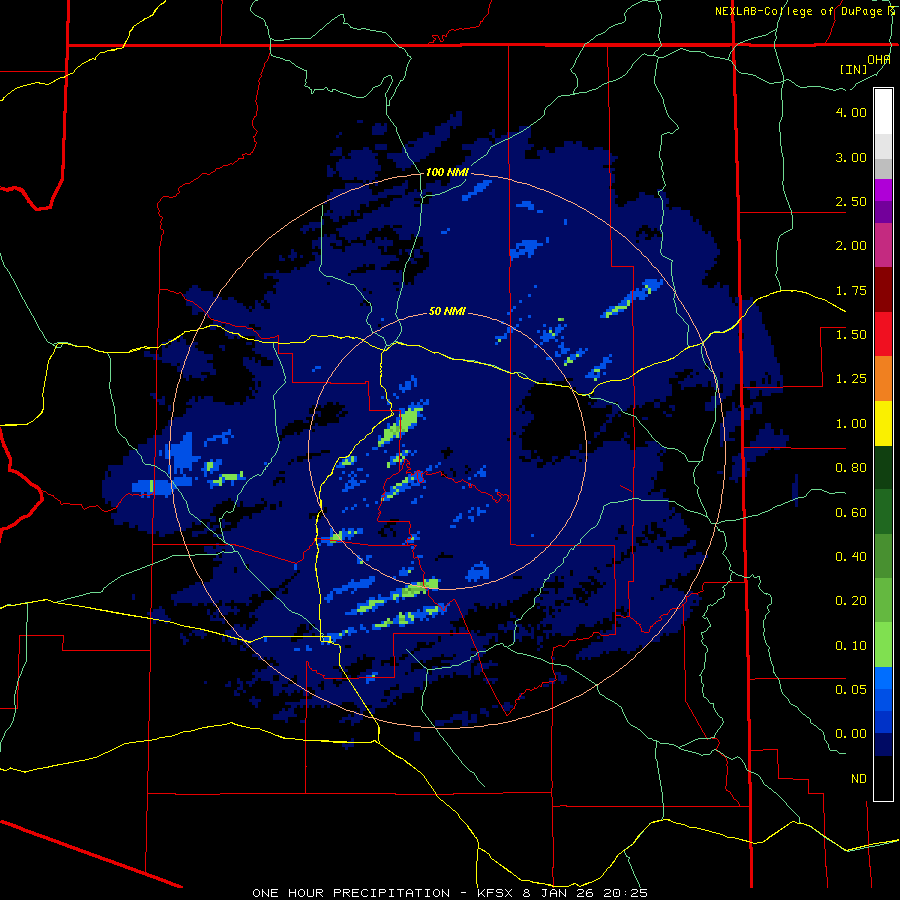This screenshot has width=900, height=900.
Task: Pick the yellow swatch beside 1.00
Action: (x=883, y=423)
